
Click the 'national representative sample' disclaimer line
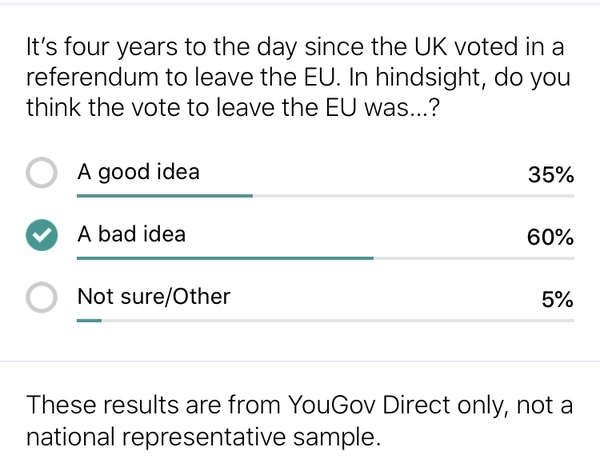tap(204, 437)
